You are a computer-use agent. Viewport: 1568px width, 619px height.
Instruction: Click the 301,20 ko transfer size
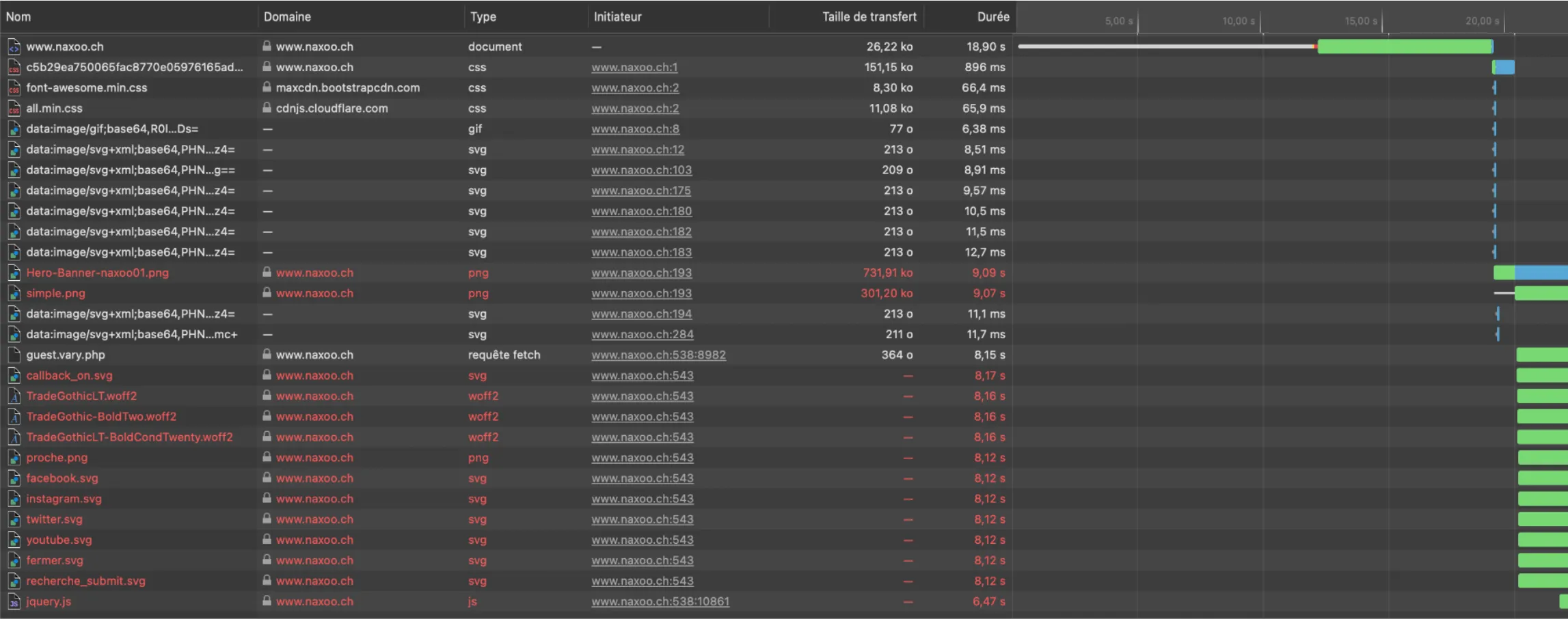(x=887, y=293)
